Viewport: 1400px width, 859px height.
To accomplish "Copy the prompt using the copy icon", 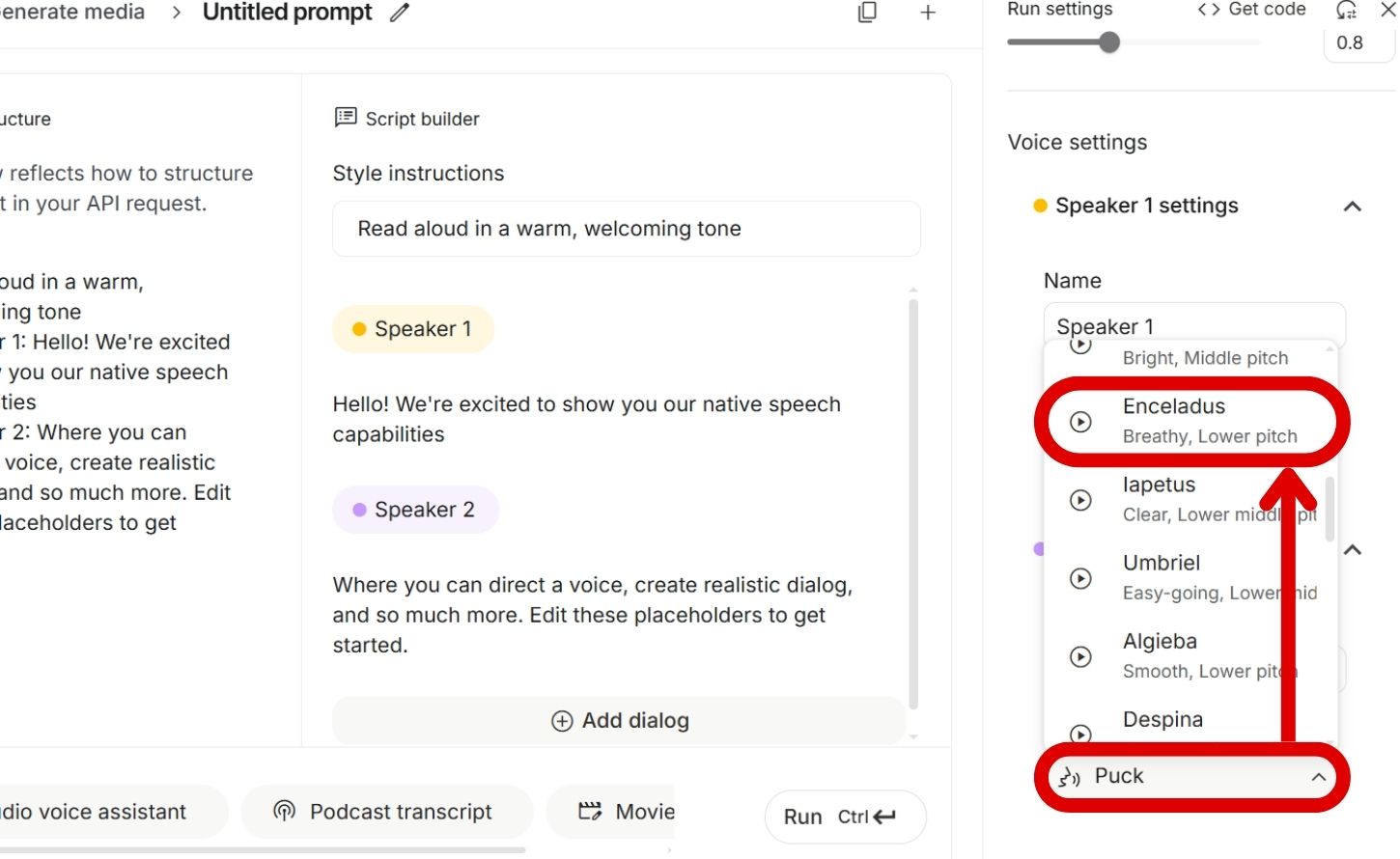I will pyautogui.click(x=866, y=13).
